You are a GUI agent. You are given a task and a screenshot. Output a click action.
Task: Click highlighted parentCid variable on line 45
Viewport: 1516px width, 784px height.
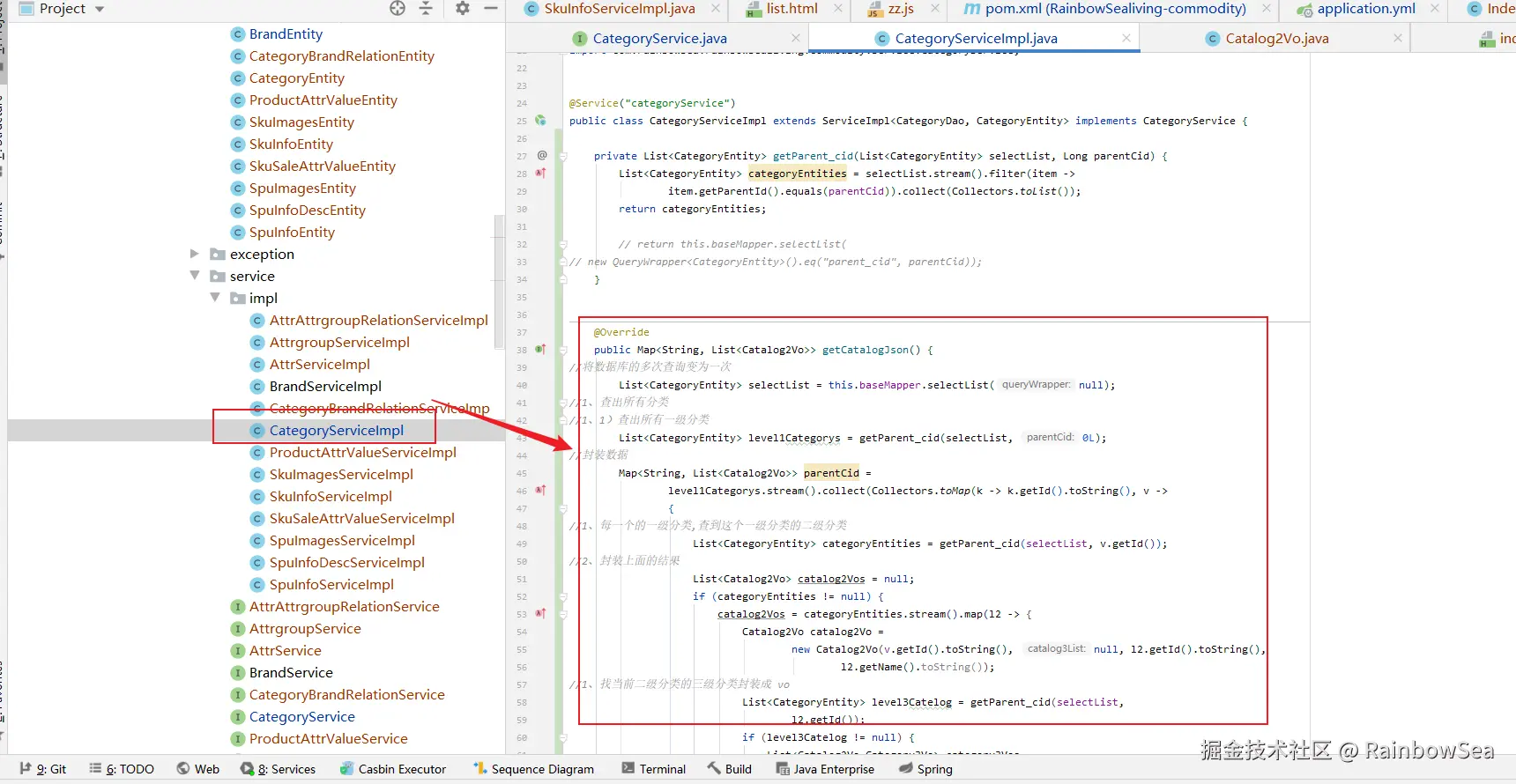831,473
